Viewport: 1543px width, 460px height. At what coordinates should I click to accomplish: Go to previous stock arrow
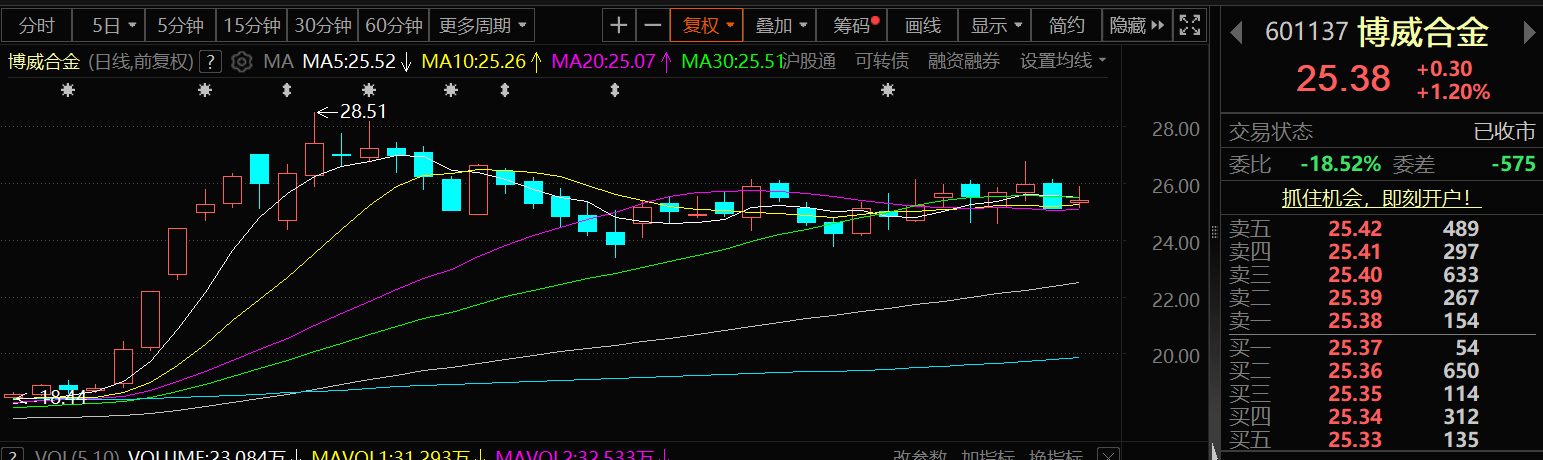1237,33
